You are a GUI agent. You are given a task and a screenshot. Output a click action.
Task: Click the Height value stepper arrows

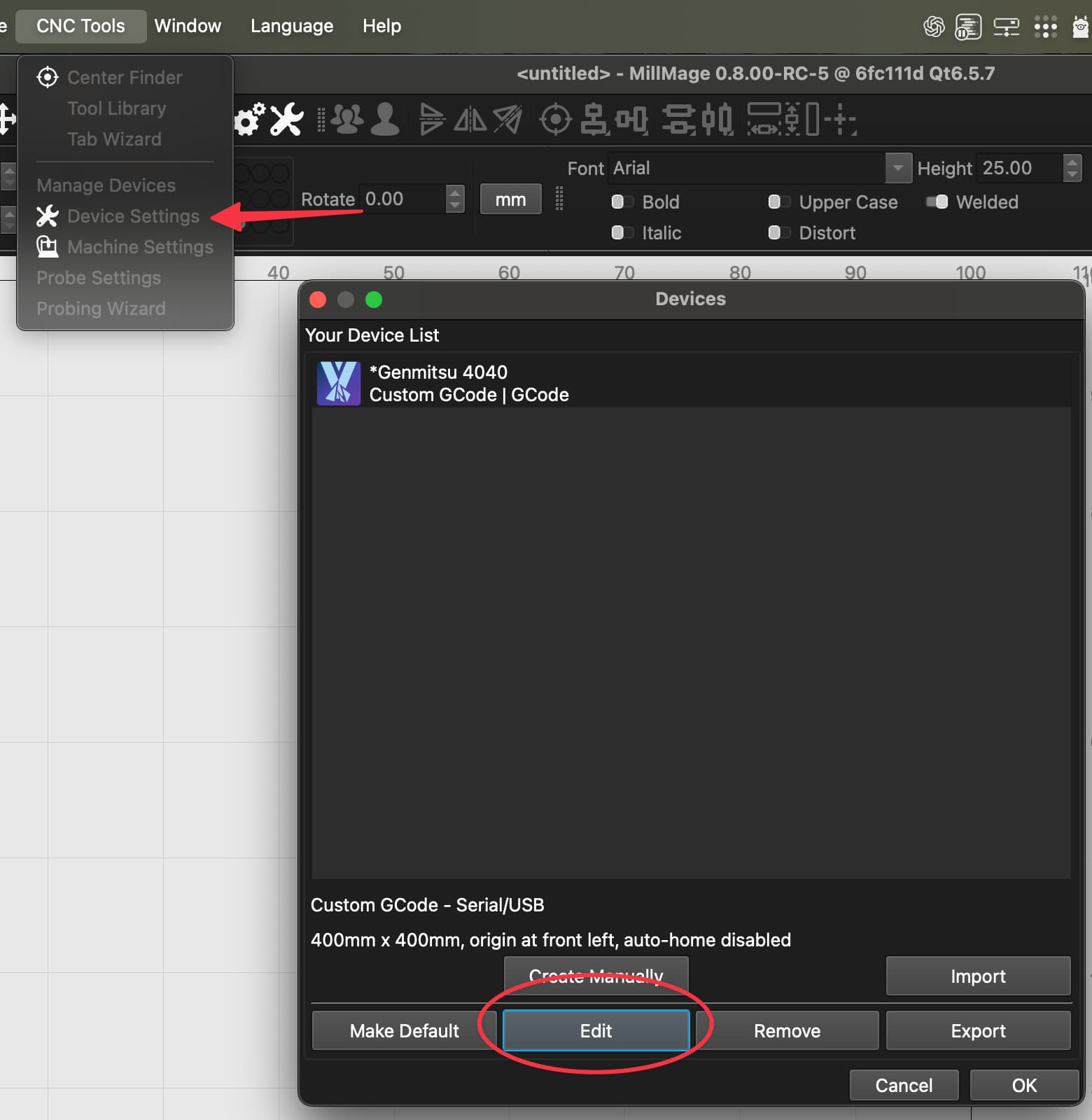[x=1072, y=168]
